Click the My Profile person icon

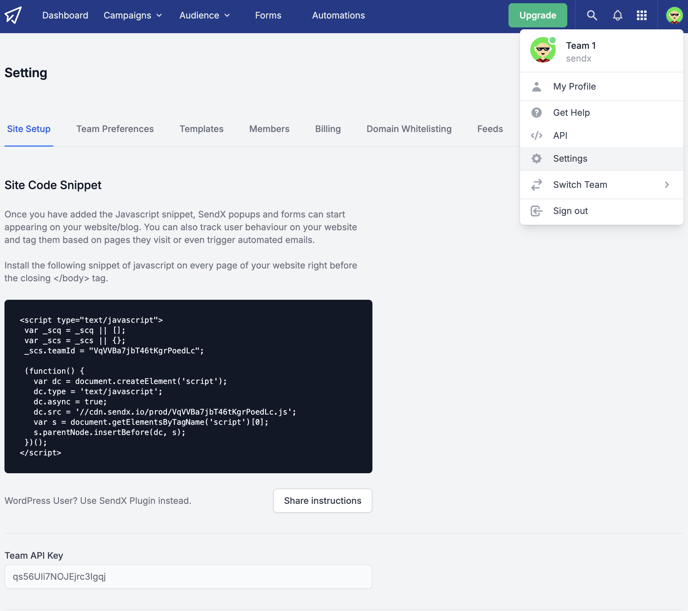coord(536,86)
